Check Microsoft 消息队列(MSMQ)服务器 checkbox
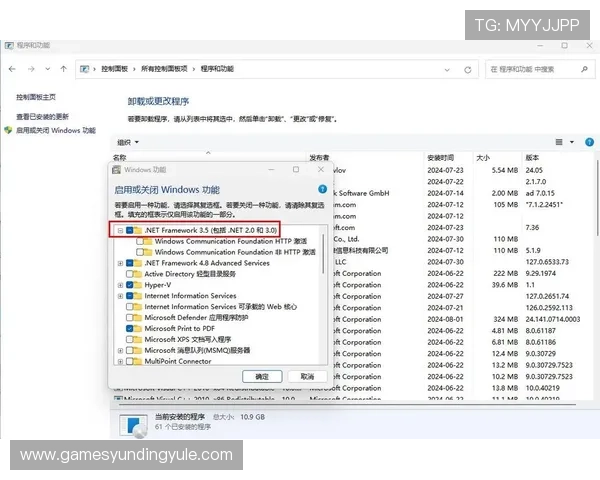This screenshot has height=480, width=600. (x=130, y=351)
